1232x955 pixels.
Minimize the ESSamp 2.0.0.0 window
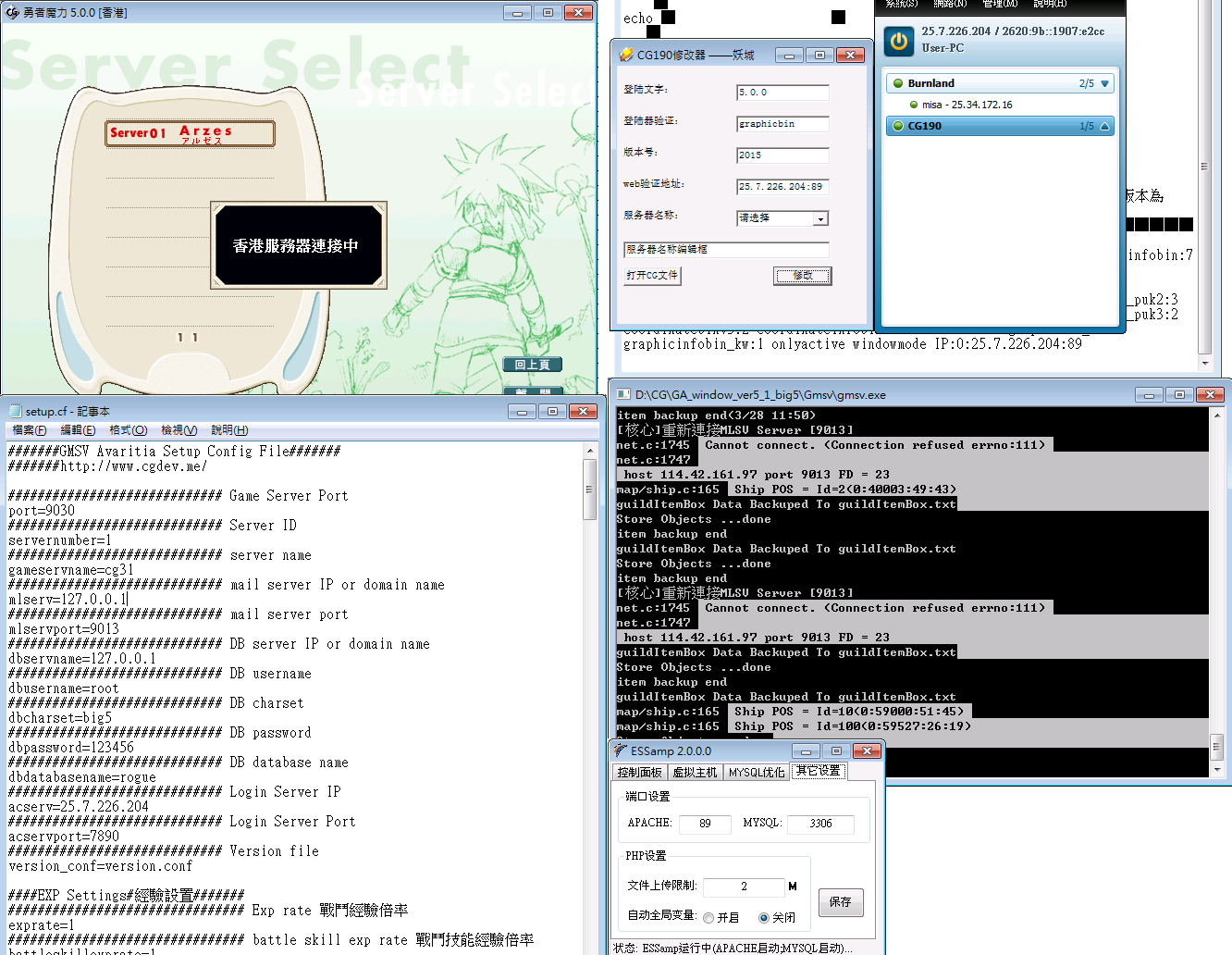click(x=806, y=750)
